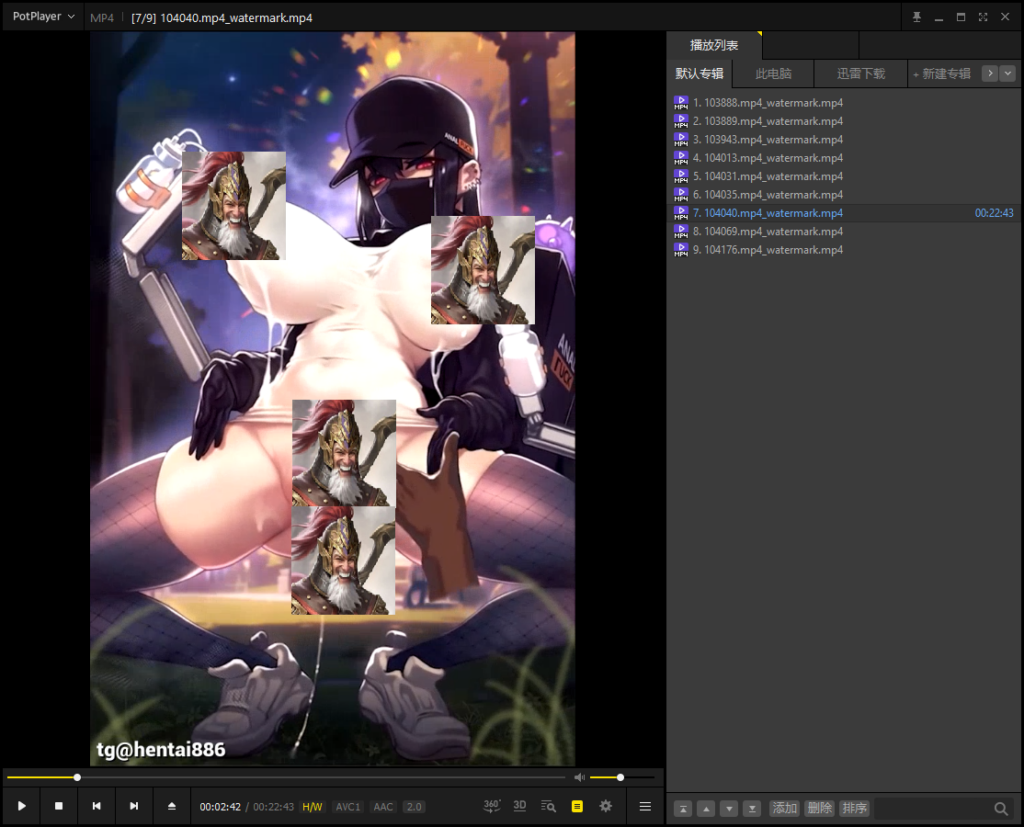Click the AVC1 video codec label
Image resolution: width=1024 pixels, height=827 pixels.
347,807
